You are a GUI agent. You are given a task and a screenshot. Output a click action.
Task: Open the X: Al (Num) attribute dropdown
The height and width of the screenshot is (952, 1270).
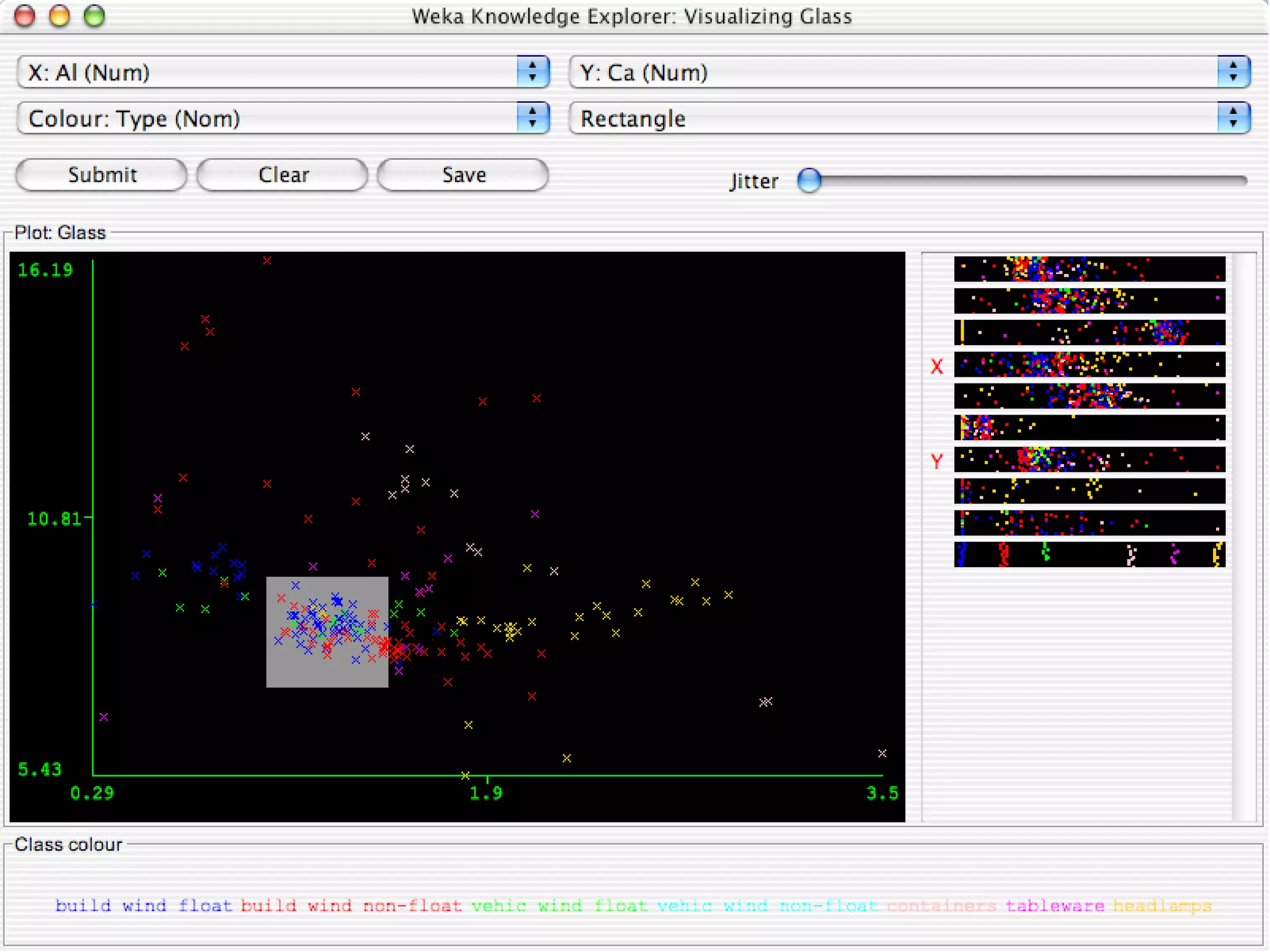(x=283, y=73)
